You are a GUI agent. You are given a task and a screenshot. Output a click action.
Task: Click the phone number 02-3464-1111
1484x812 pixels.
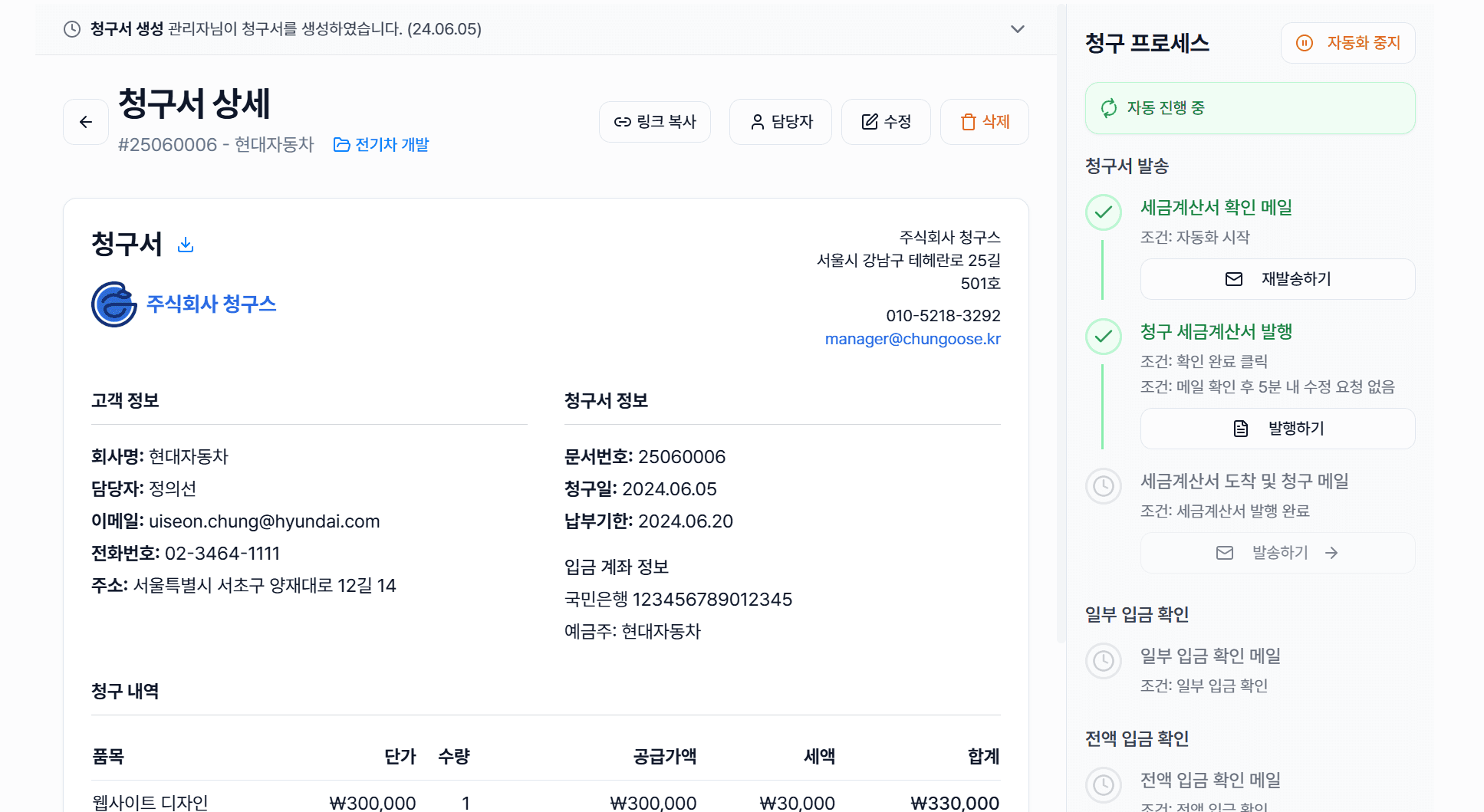pyautogui.click(x=222, y=554)
